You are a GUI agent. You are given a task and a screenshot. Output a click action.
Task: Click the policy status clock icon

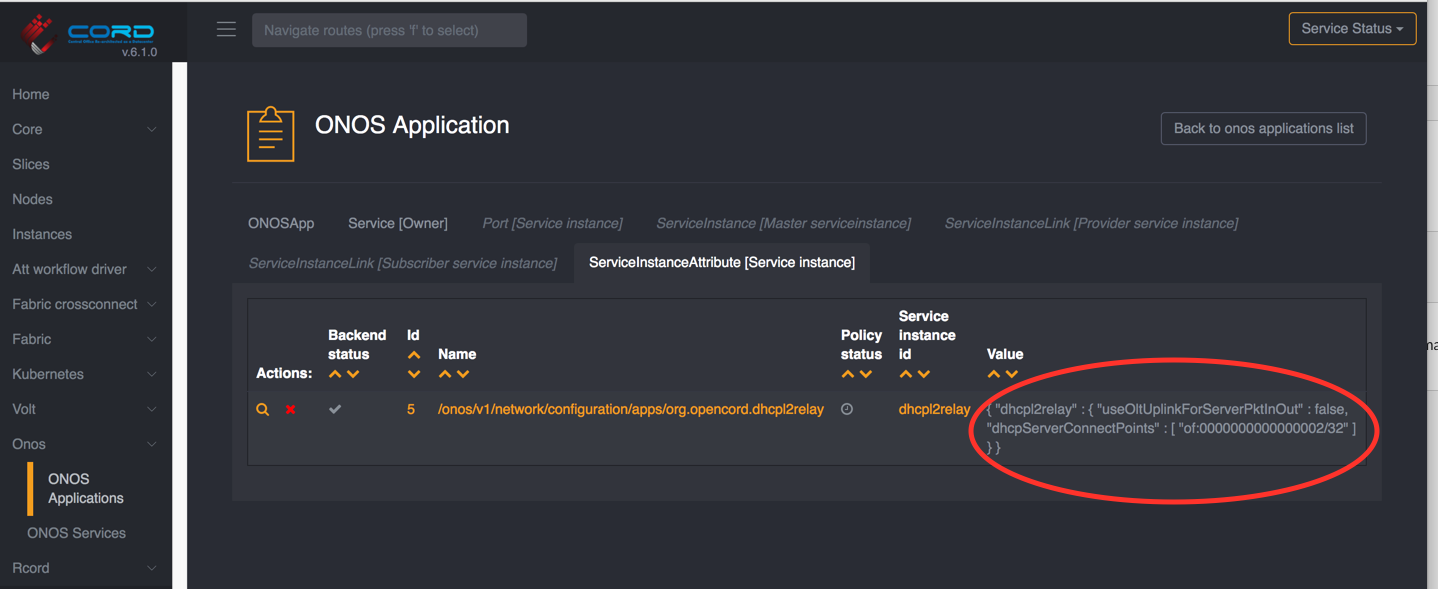coord(847,409)
